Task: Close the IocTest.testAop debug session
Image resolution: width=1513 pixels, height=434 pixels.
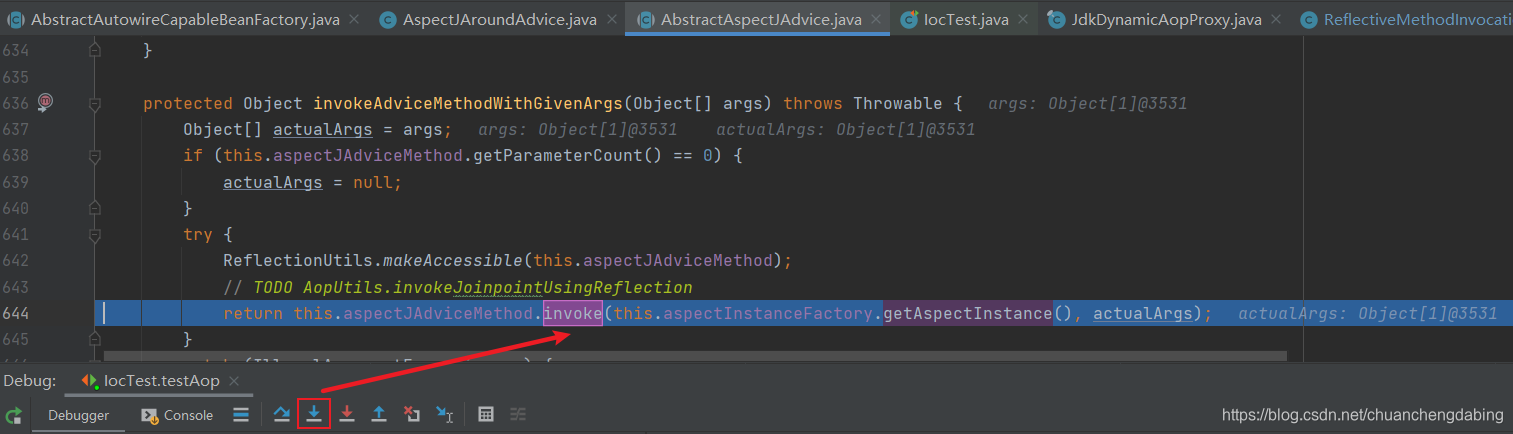Action: tap(234, 382)
